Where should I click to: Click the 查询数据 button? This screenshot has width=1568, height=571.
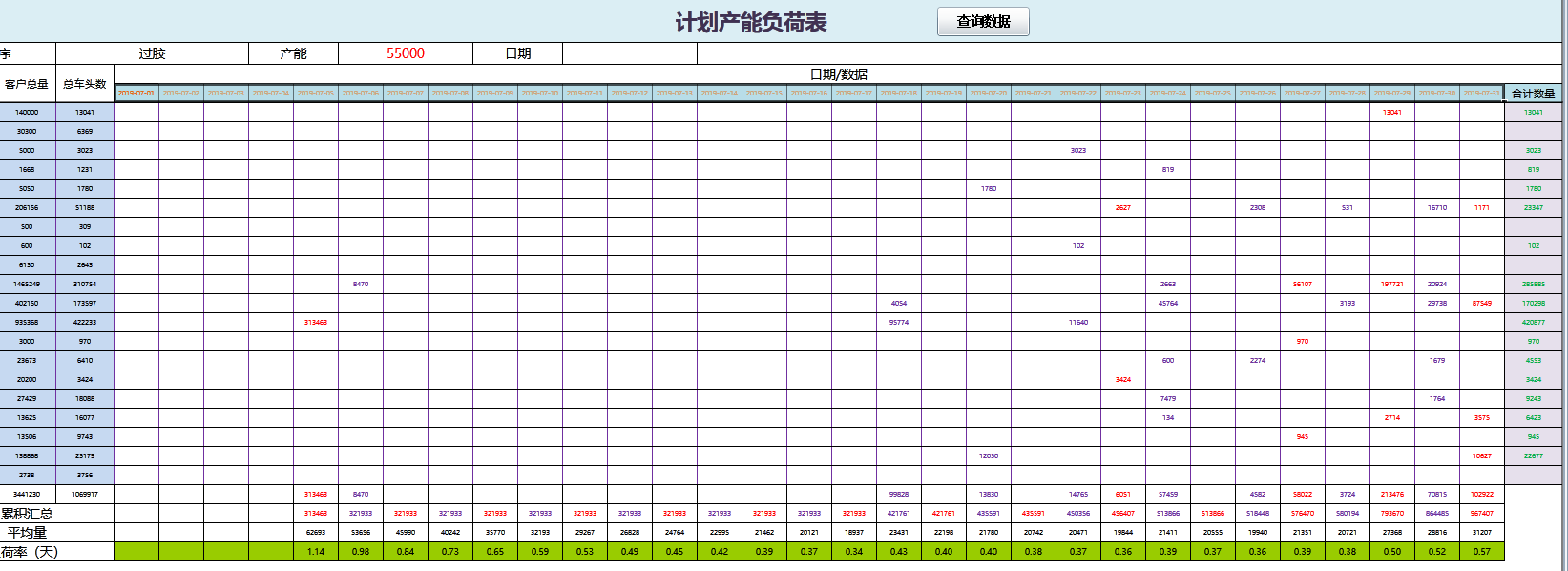pyautogui.click(x=983, y=21)
